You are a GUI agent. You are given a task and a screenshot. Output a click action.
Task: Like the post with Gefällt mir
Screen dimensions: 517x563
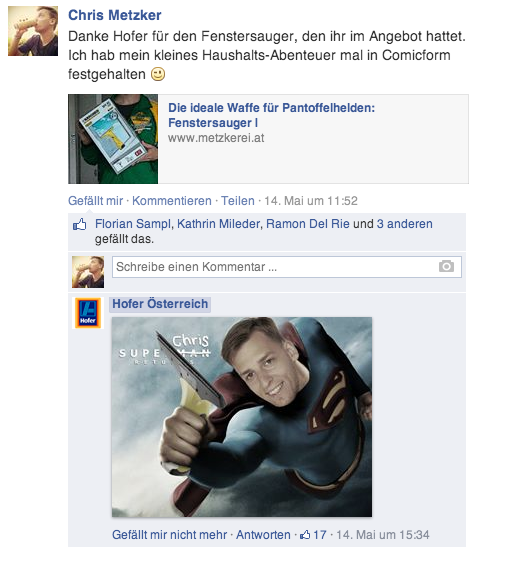[x=96, y=201]
